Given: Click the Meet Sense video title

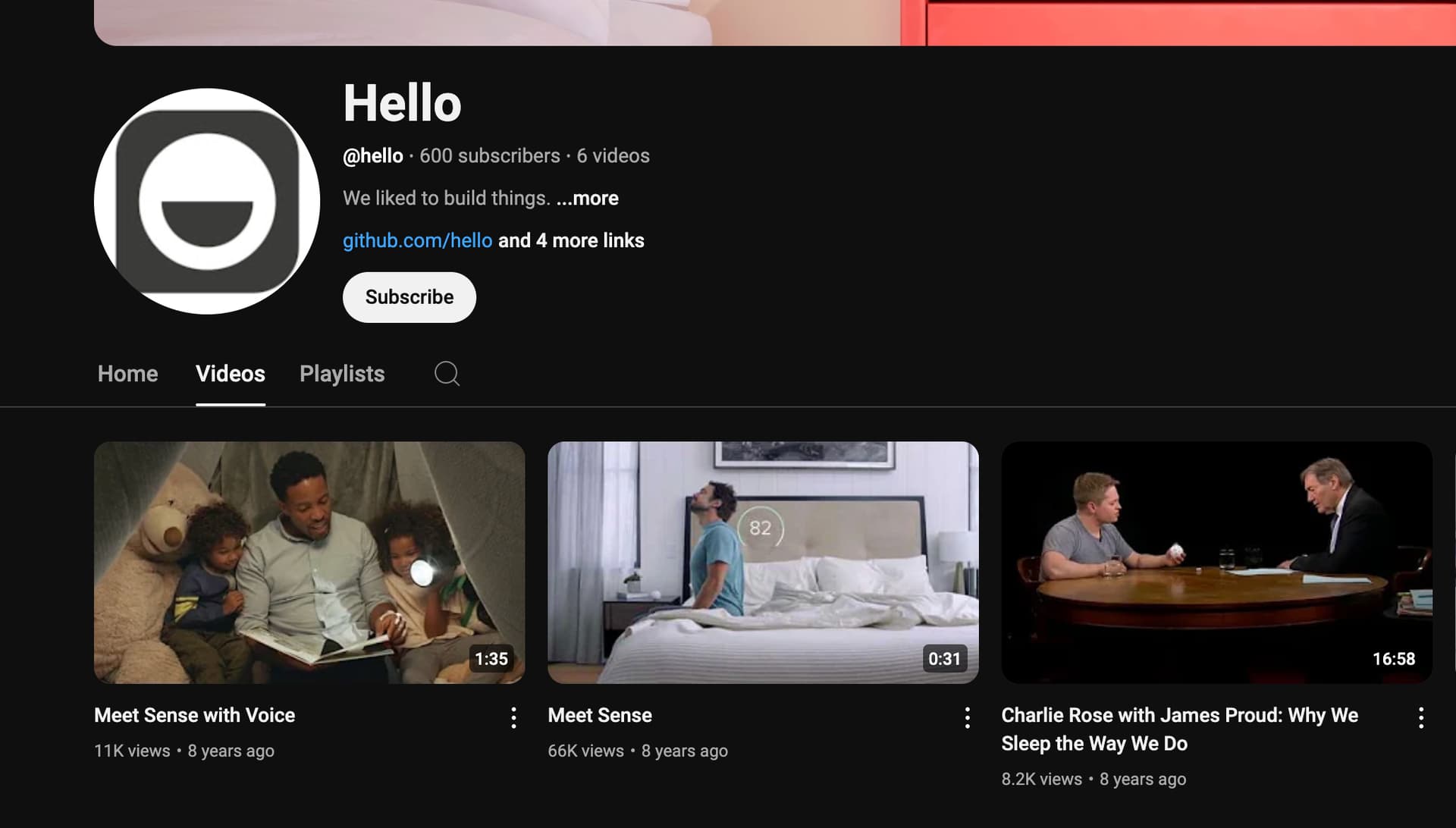Looking at the screenshot, I should click(599, 715).
